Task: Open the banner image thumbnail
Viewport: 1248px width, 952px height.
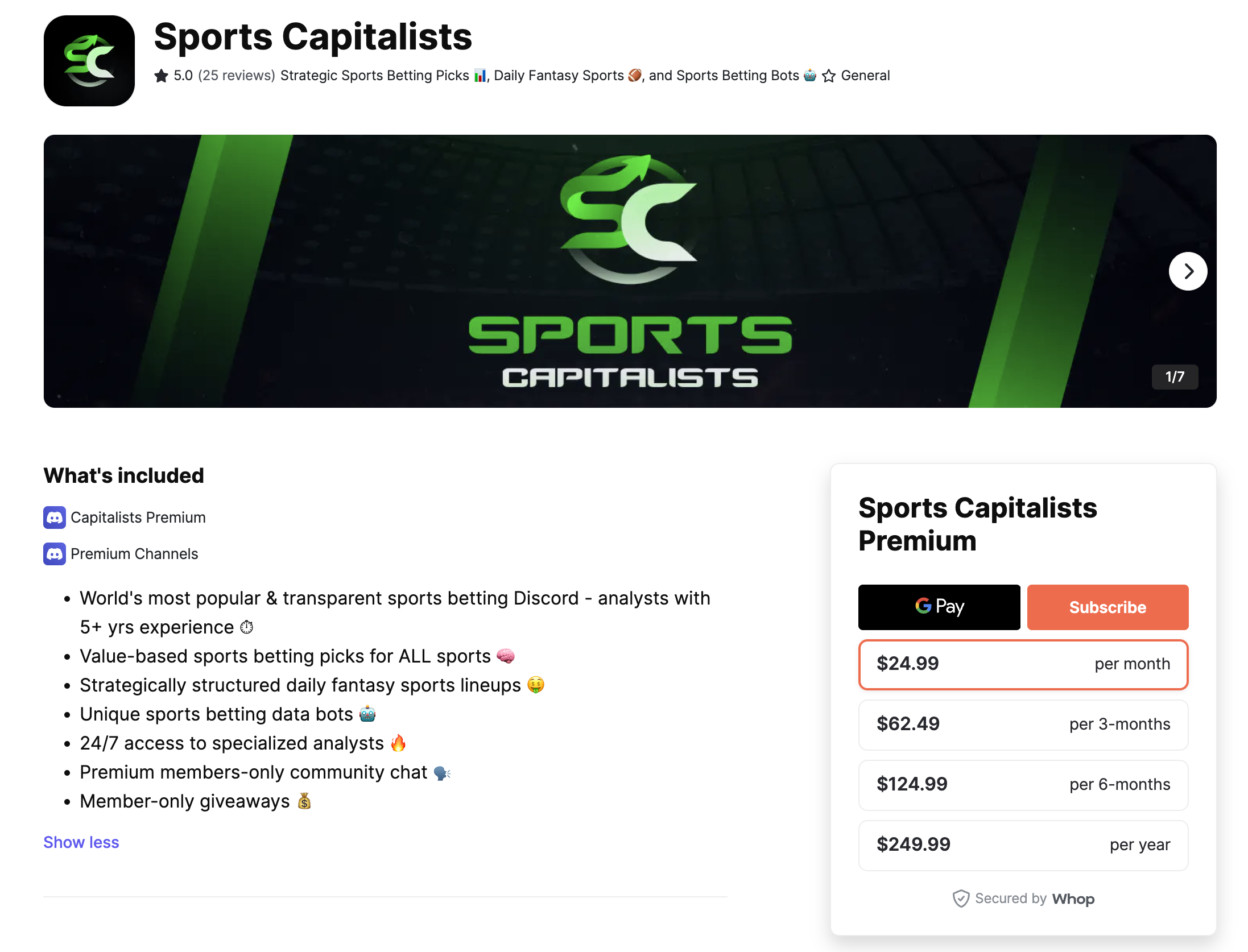Action: click(629, 270)
